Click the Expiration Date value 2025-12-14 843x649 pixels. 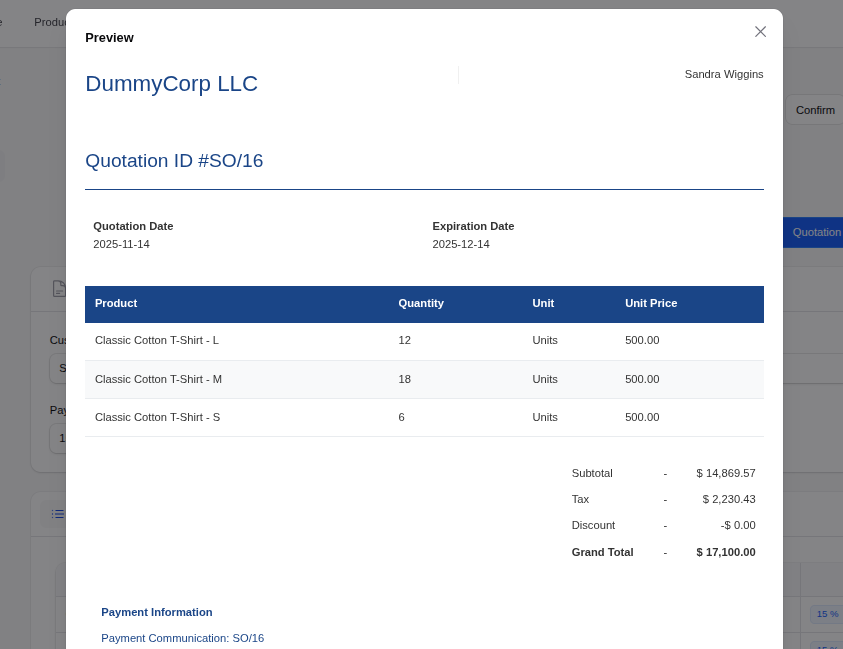coord(461,244)
